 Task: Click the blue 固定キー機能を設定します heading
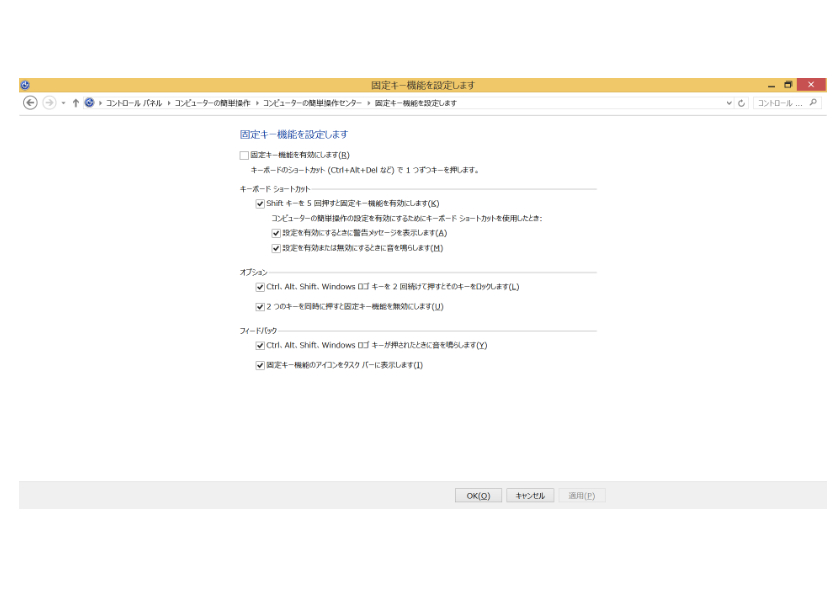[294, 134]
